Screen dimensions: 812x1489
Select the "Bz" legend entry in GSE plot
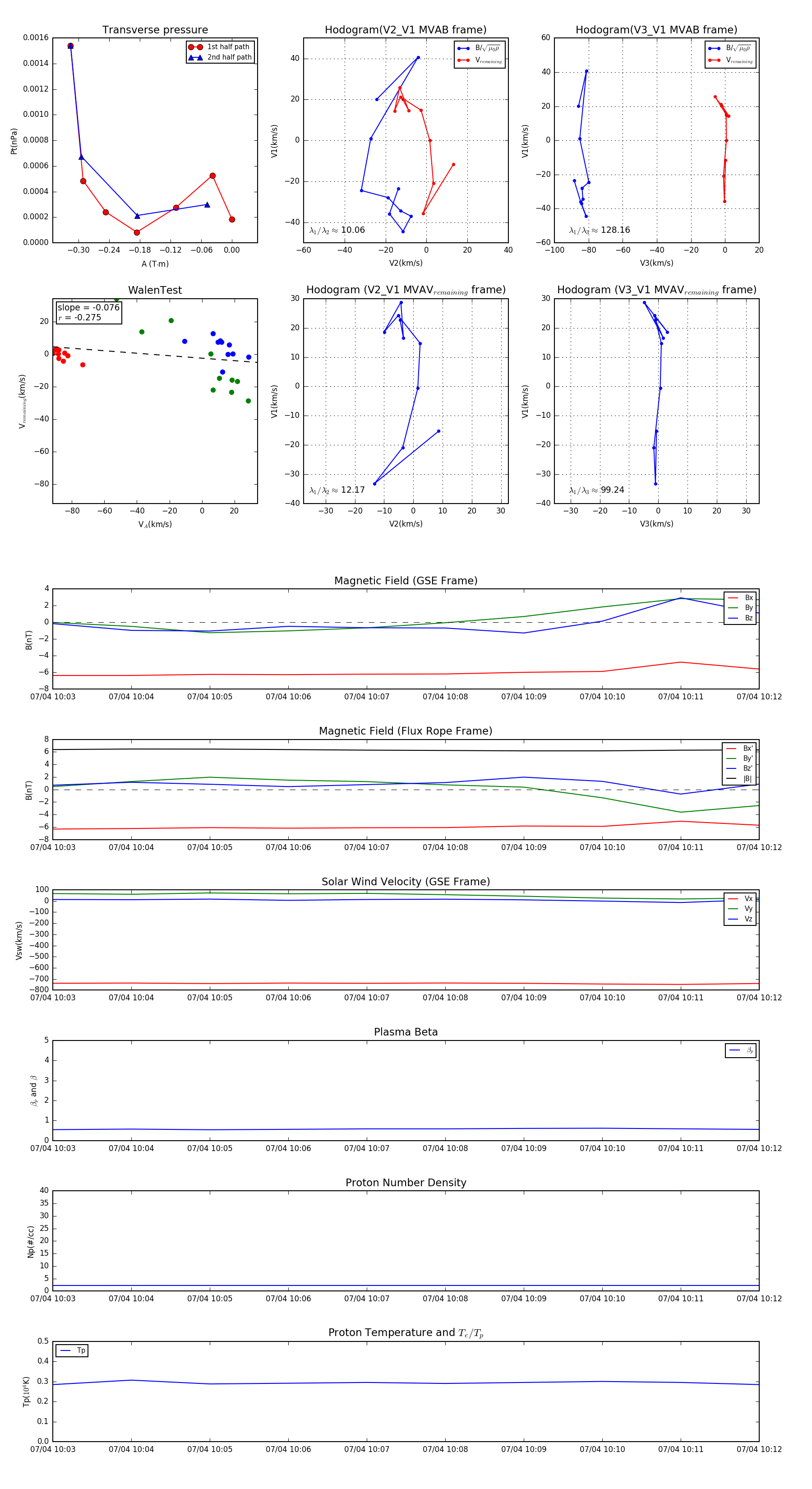pyautogui.click(x=740, y=618)
